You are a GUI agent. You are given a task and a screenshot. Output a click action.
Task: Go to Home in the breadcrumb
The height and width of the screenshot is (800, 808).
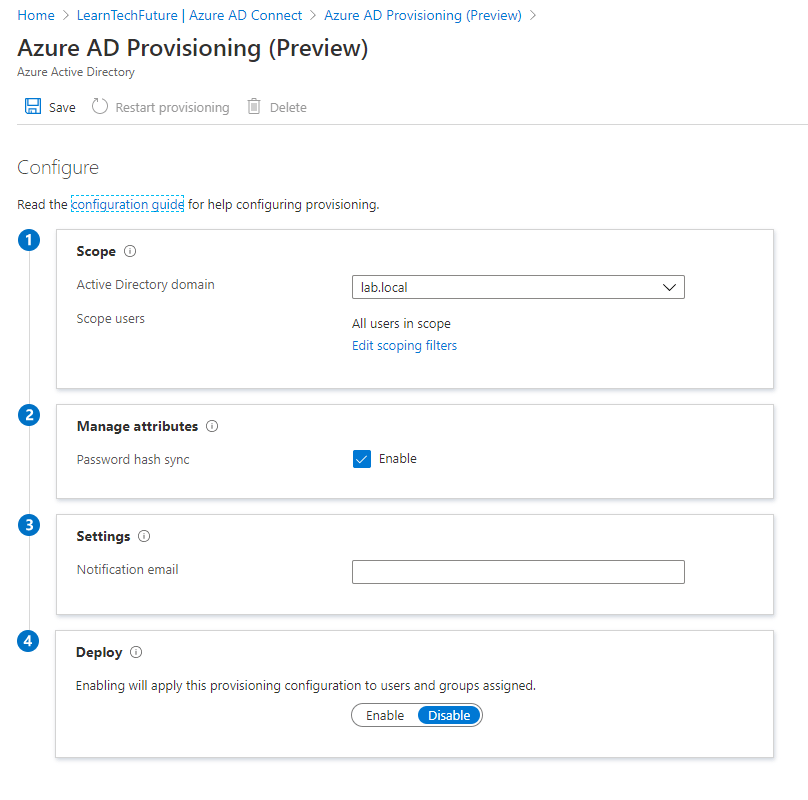(x=36, y=15)
